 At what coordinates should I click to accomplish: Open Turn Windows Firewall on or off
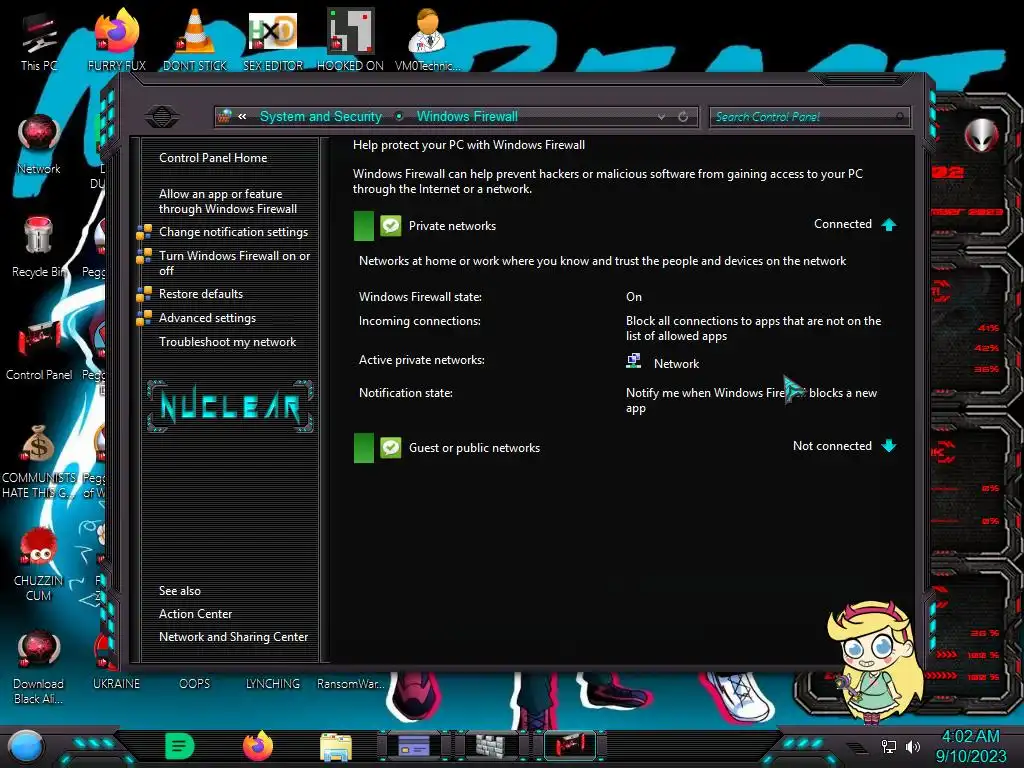pyautogui.click(x=234, y=263)
